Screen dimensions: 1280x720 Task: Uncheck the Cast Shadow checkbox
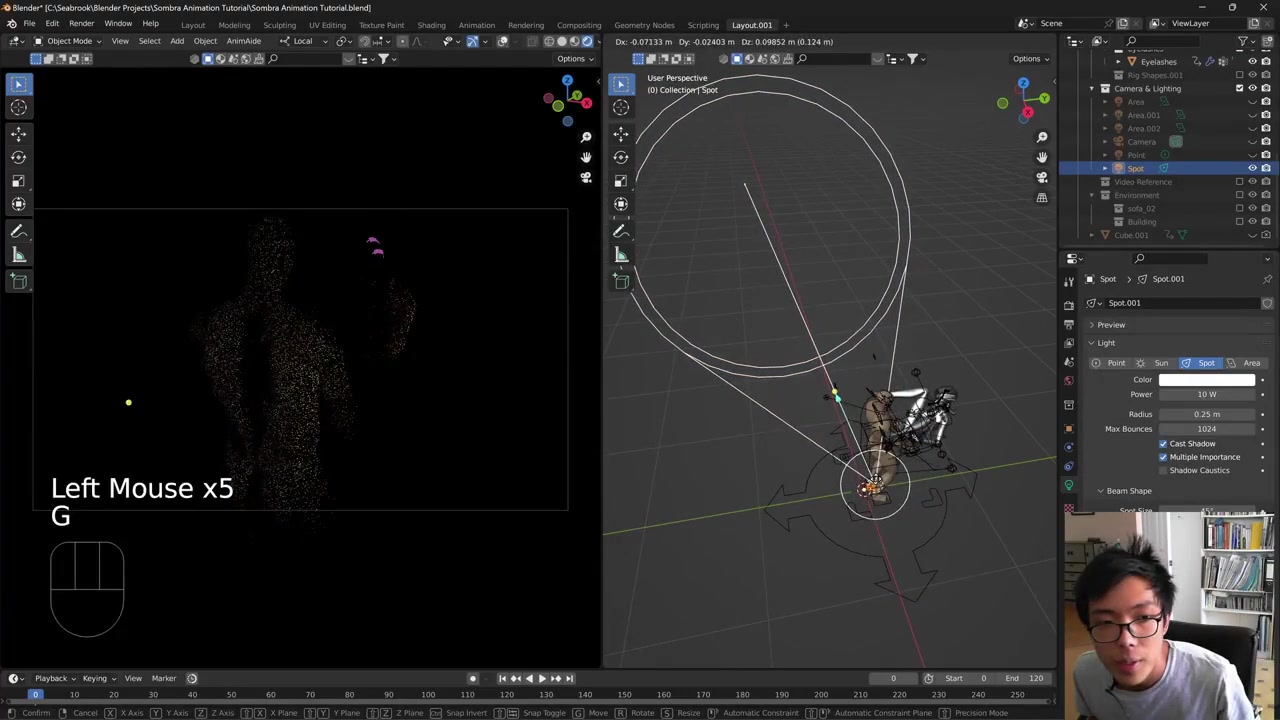pos(1163,444)
